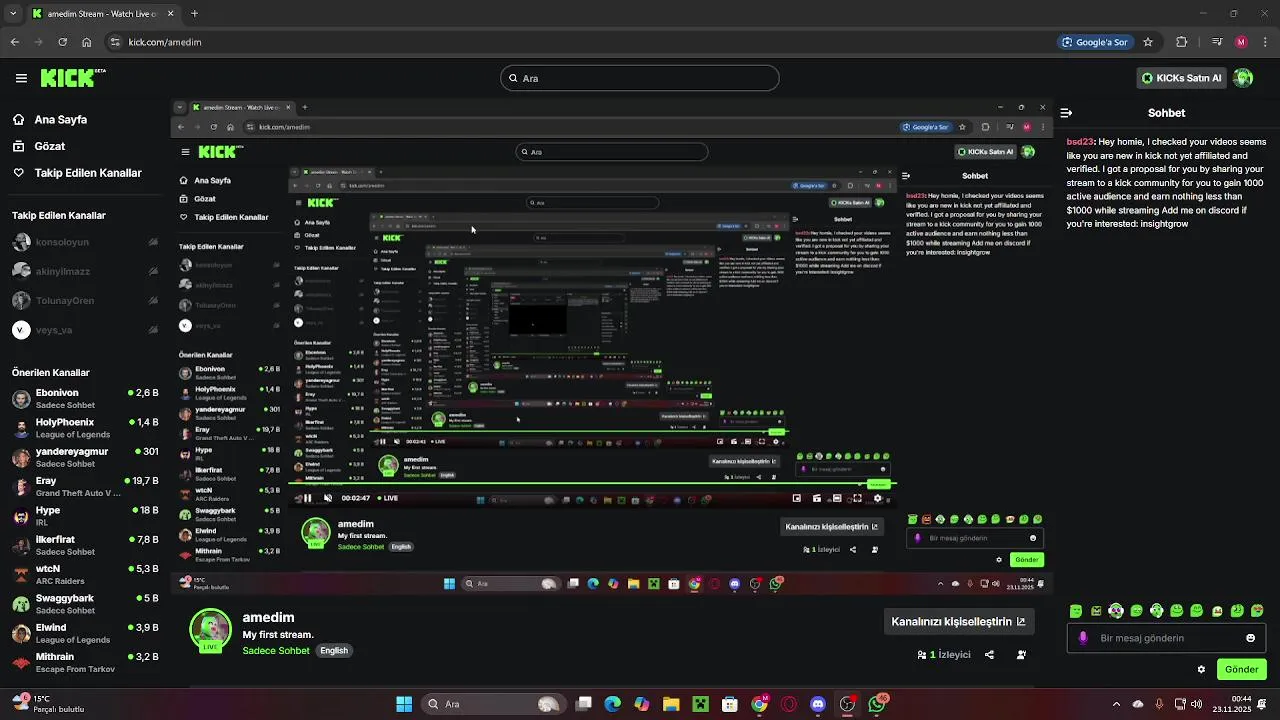
Task: Click amedim's LIVE avatar below the stream
Action: coord(210,630)
